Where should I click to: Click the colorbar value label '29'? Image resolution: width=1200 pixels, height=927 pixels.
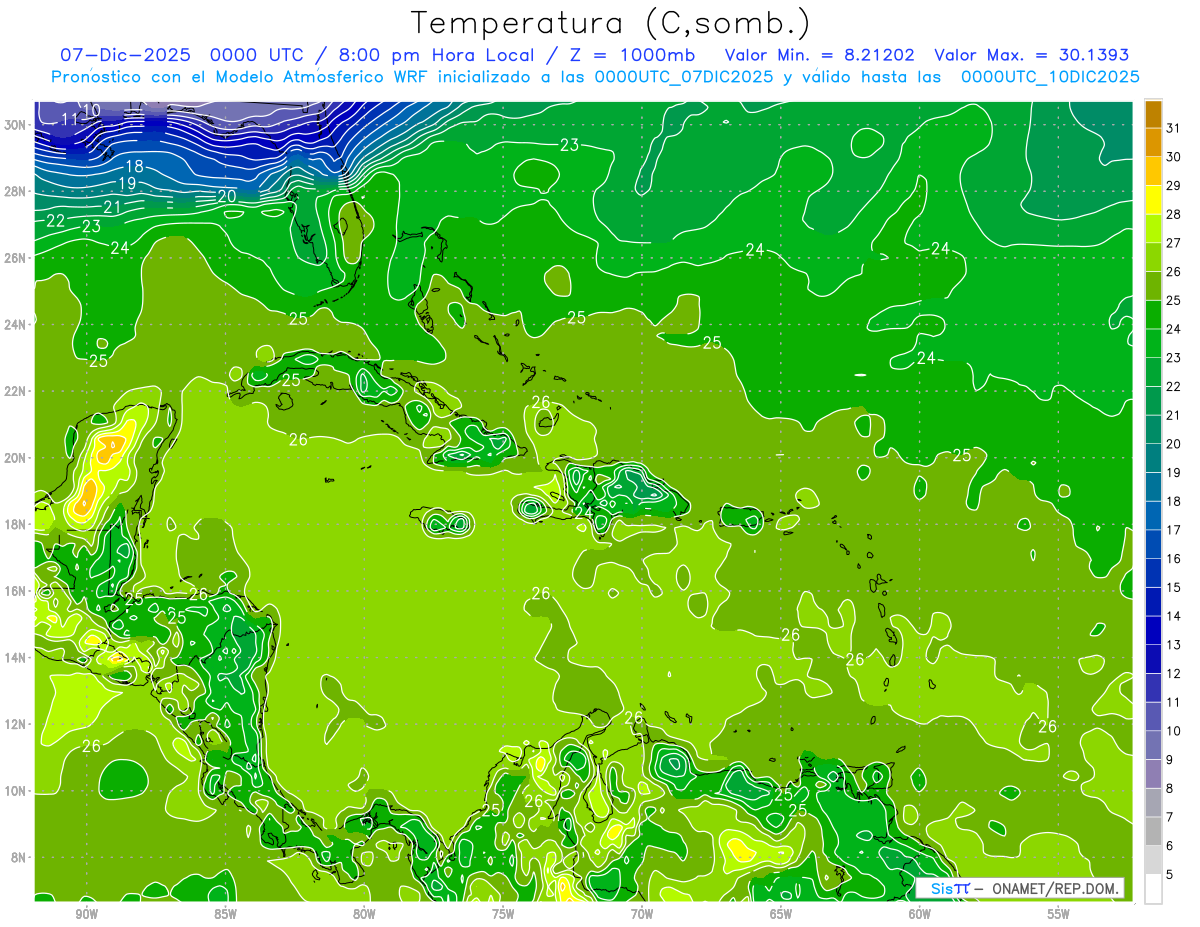pyautogui.click(x=1174, y=186)
